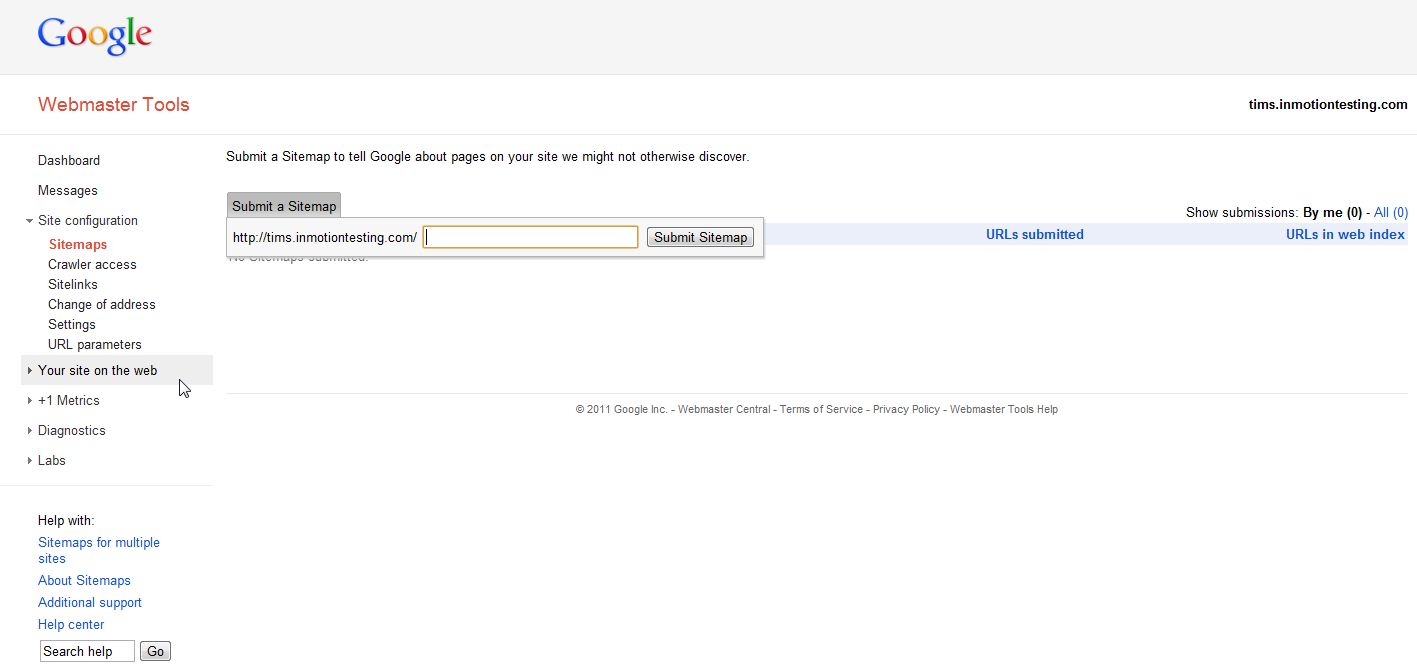
Task: Show submissions By me (0)
Action: [1332, 213]
